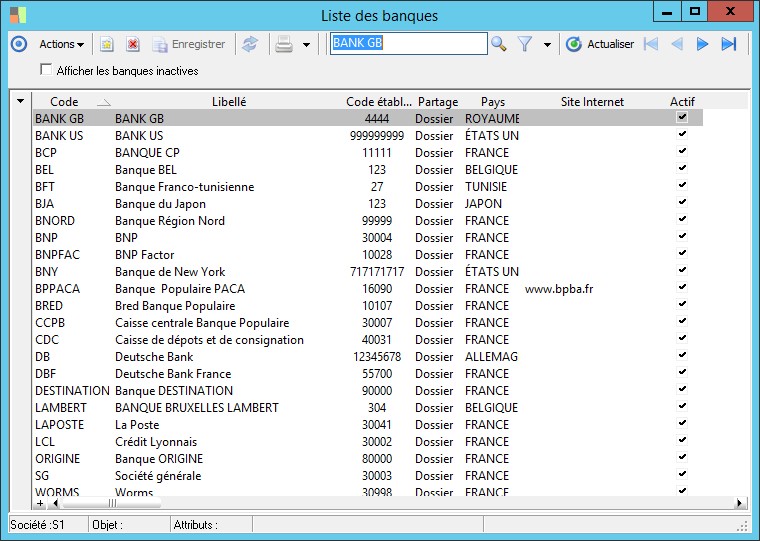Toggle Actif checkbox for BANK GB
Viewport: 760px width, 541px height.
(x=682, y=118)
